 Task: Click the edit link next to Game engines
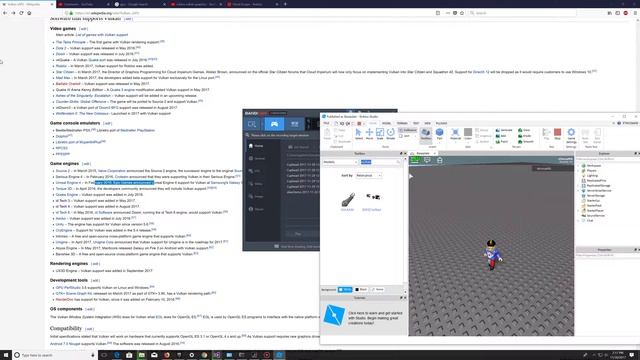(x=86, y=164)
